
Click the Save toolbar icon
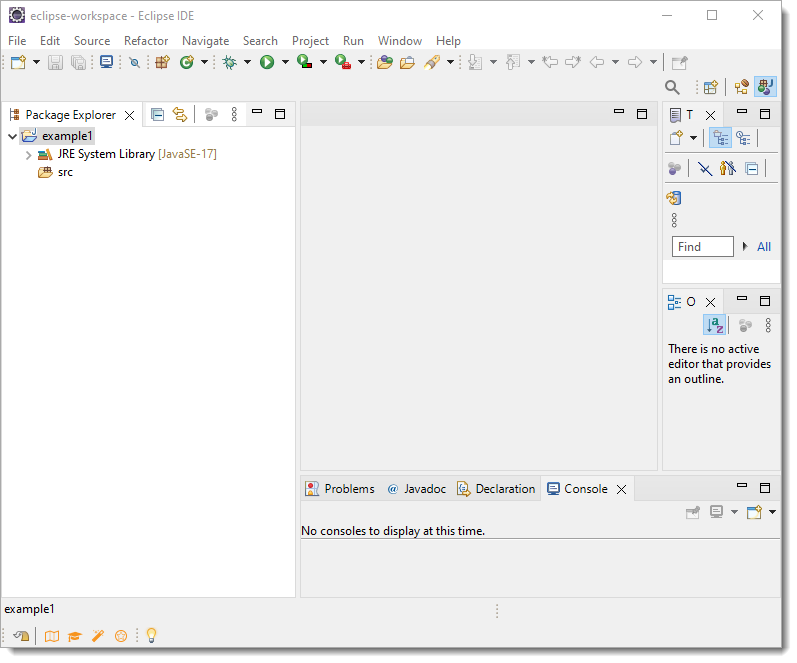(x=55, y=62)
